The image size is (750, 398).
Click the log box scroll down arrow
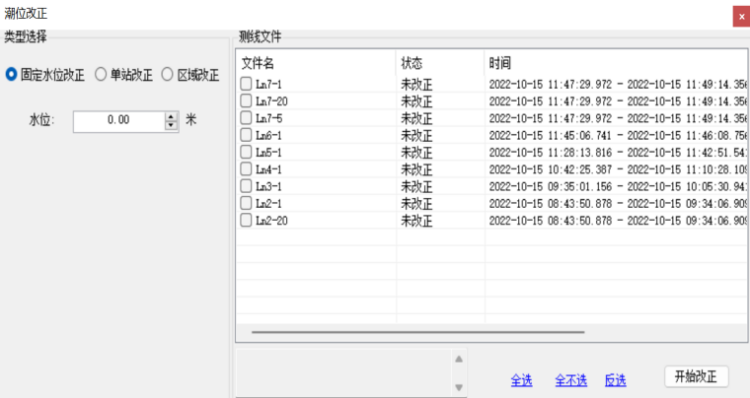(x=459, y=387)
